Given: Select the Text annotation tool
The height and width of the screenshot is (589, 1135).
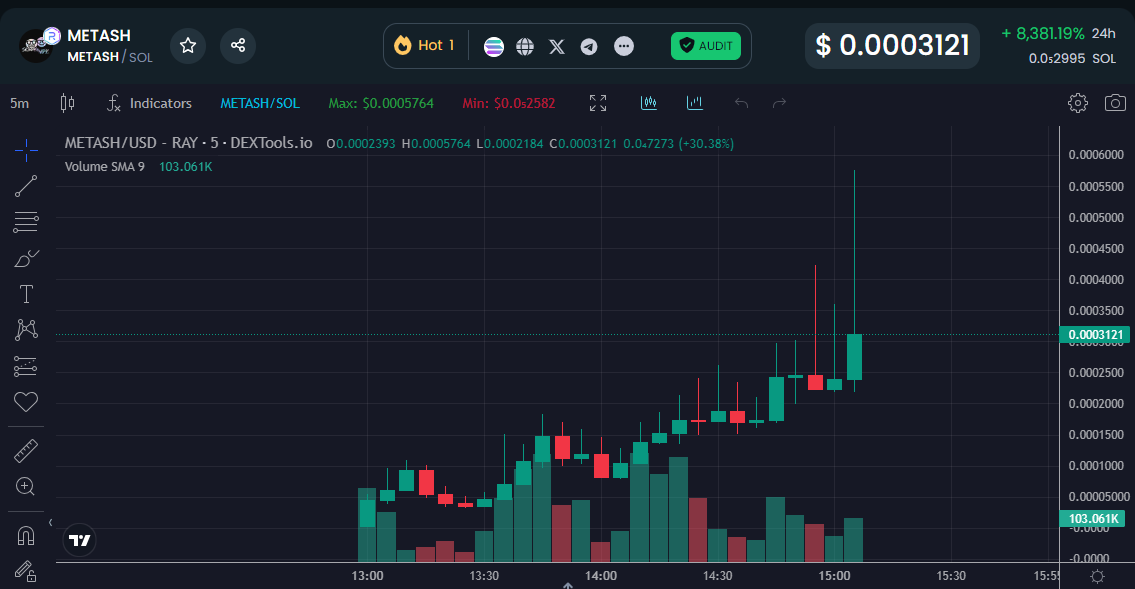Looking at the screenshot, I should [26, 294].
